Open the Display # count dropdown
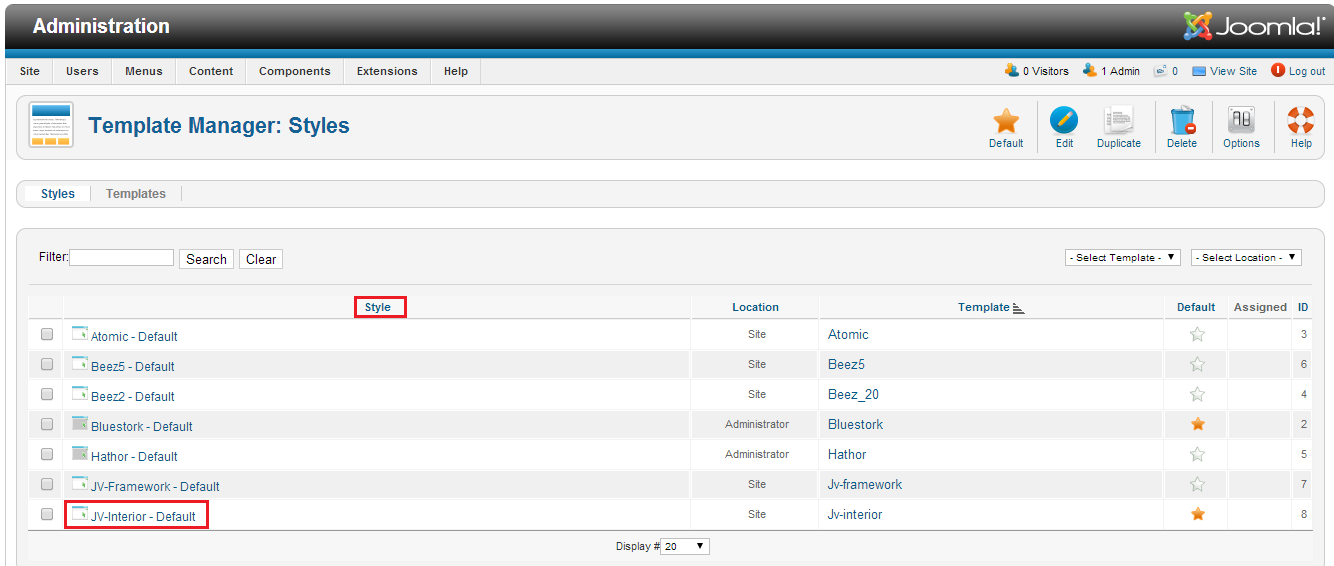Image resolution: width=1334 pixels, height=566 pixels. 685,546
